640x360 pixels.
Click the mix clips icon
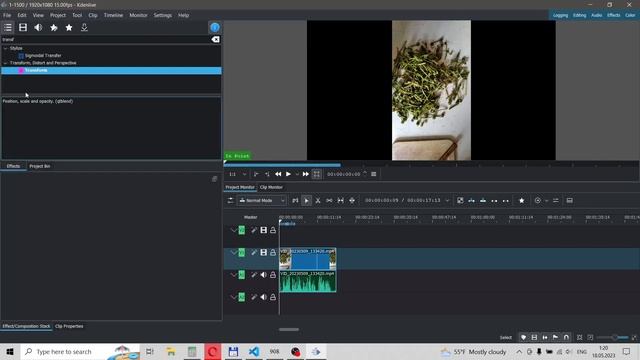(x=460, y=200)
